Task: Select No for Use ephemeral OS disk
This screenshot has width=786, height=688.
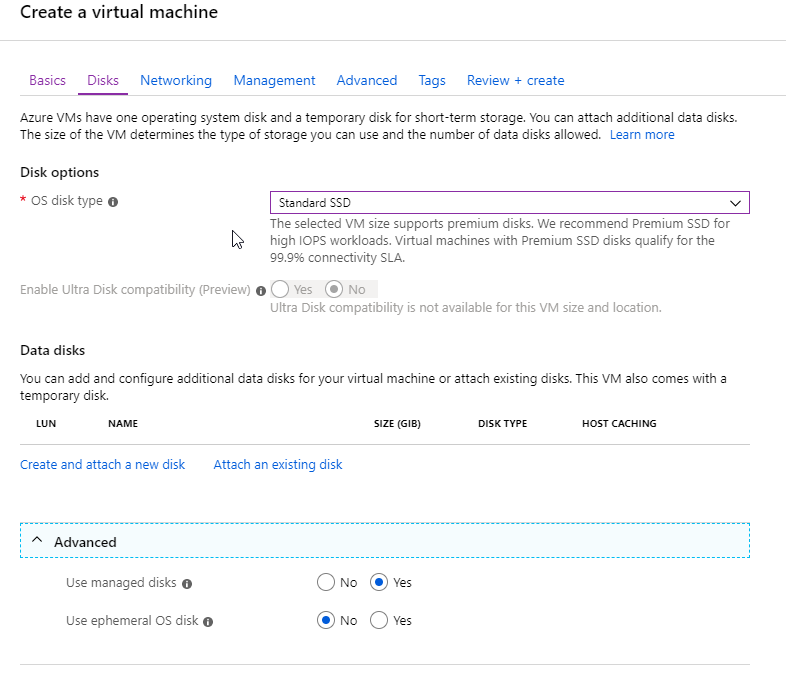Action: click(x=326, y=620)
